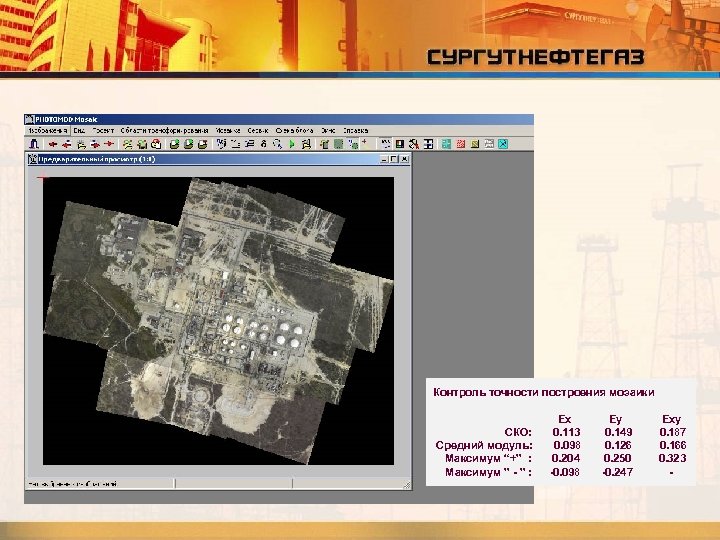Click the second red arrow icon with line
The image size is (720, 540).
point(67,144)
